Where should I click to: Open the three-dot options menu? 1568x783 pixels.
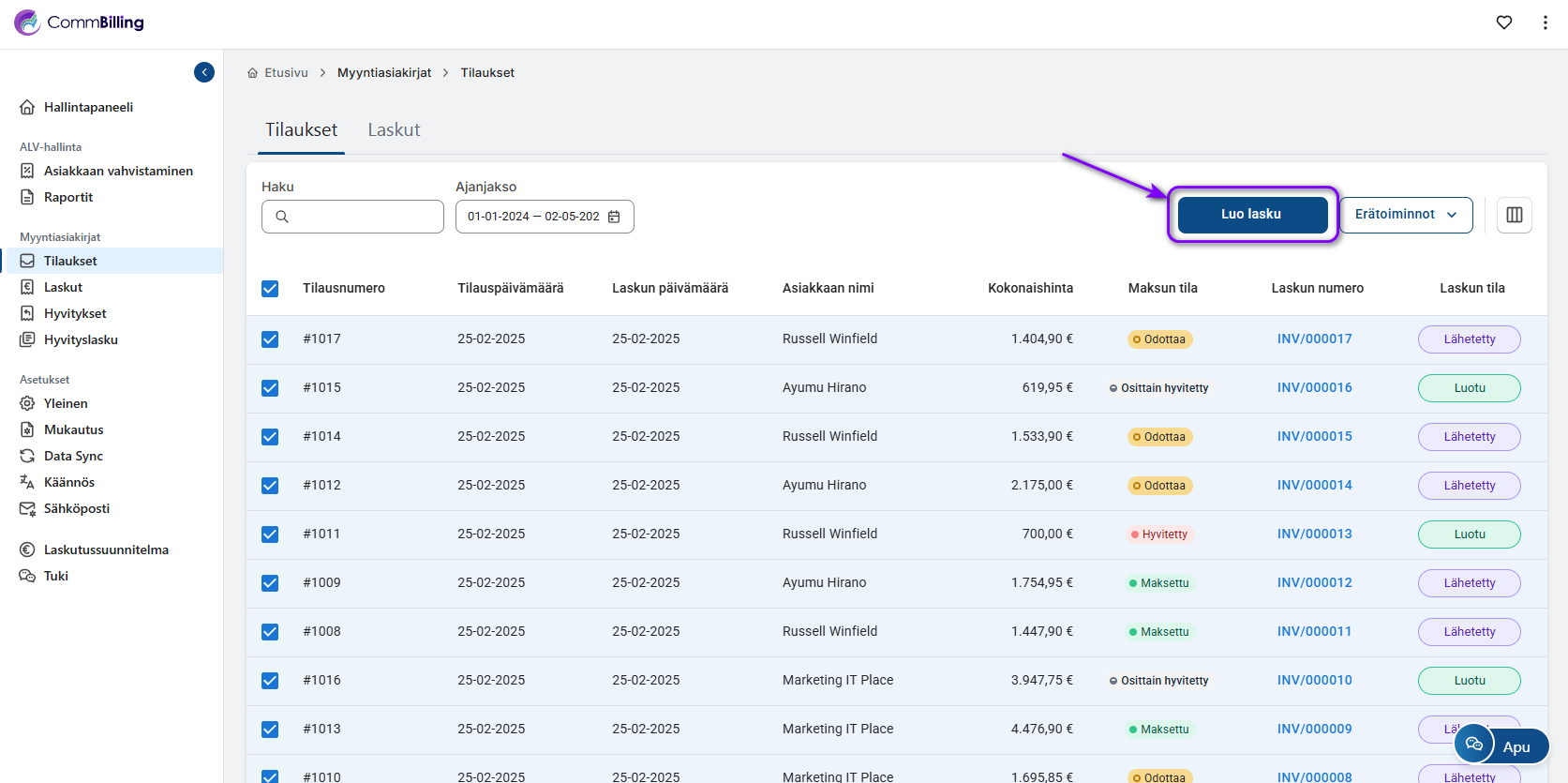(1546, 23)
